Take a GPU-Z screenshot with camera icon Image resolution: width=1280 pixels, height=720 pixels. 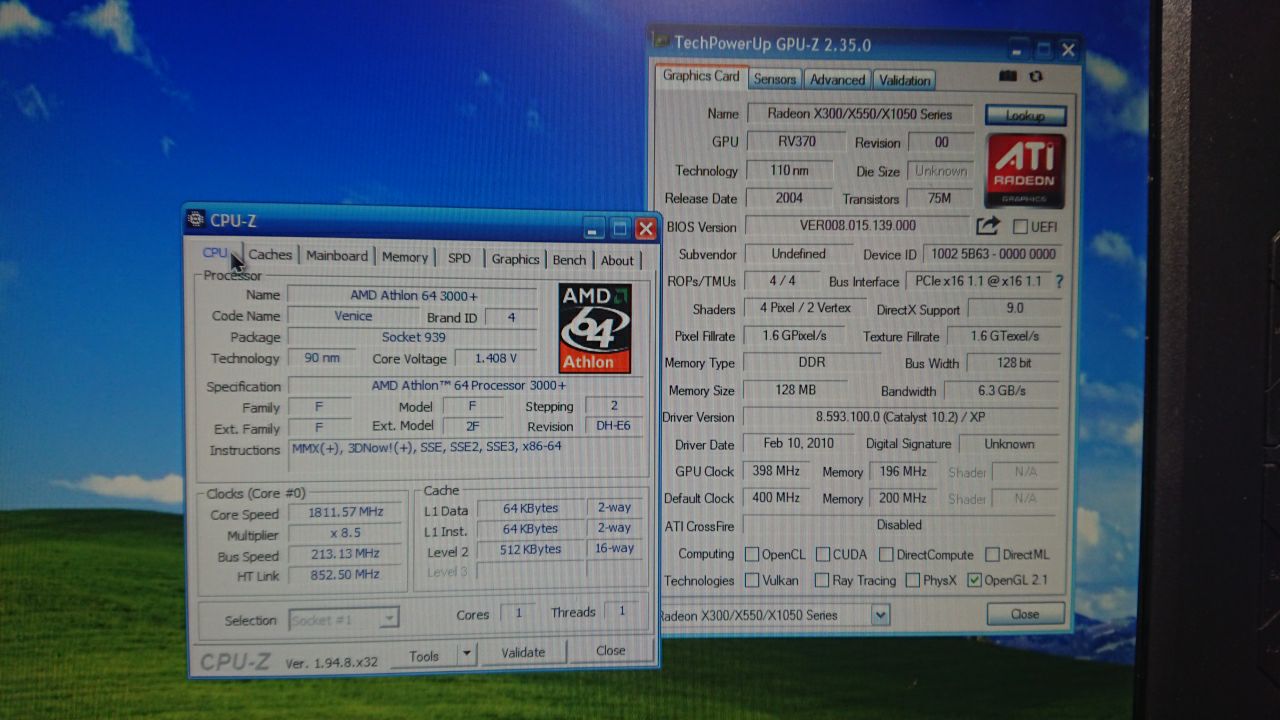pyautogui.click(x=1008, y=76)
